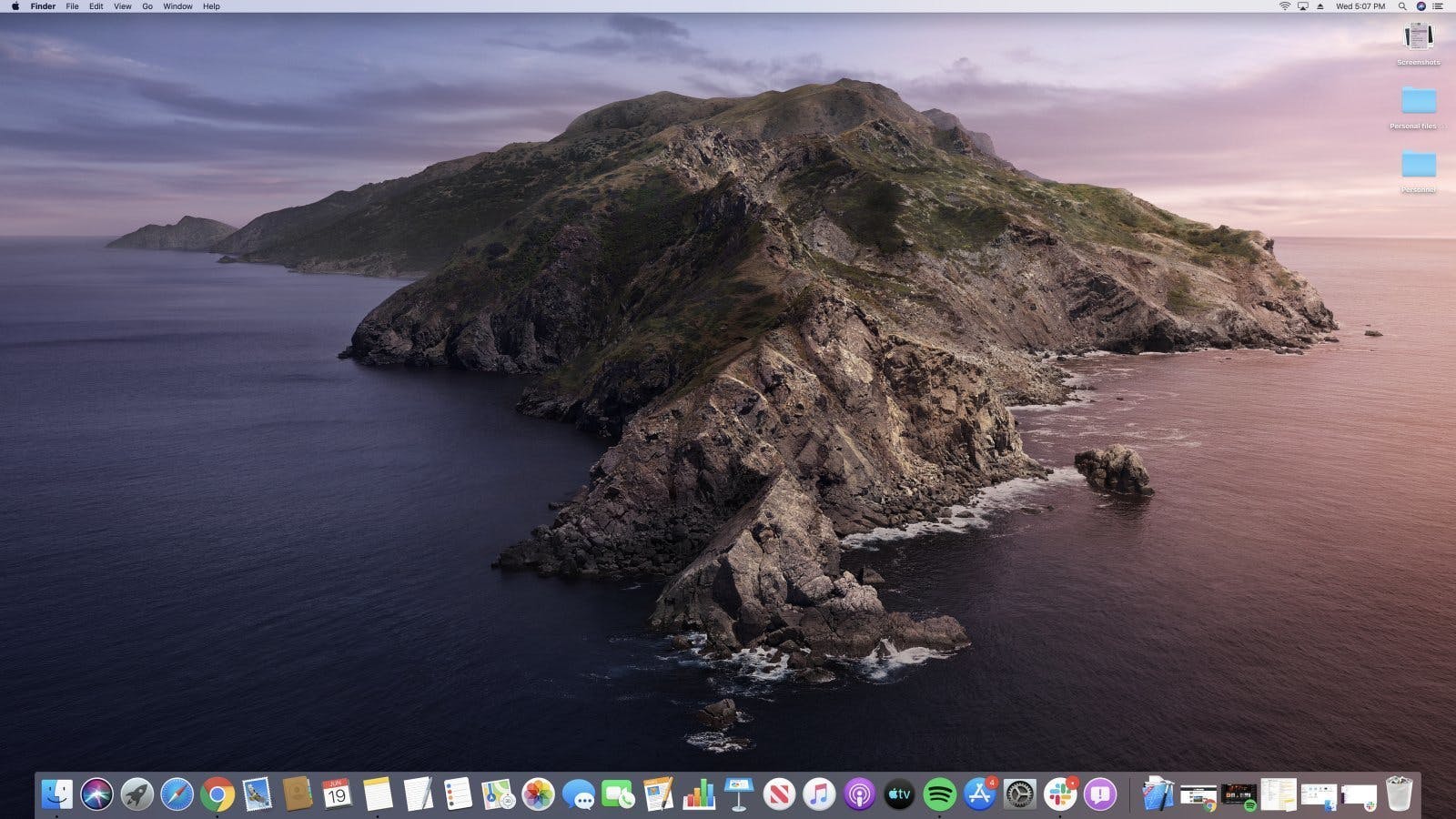This screenshot has width=1456, height=819.
Task: Launch Slack from the Dock
Action: click(x=1060, y=794)
